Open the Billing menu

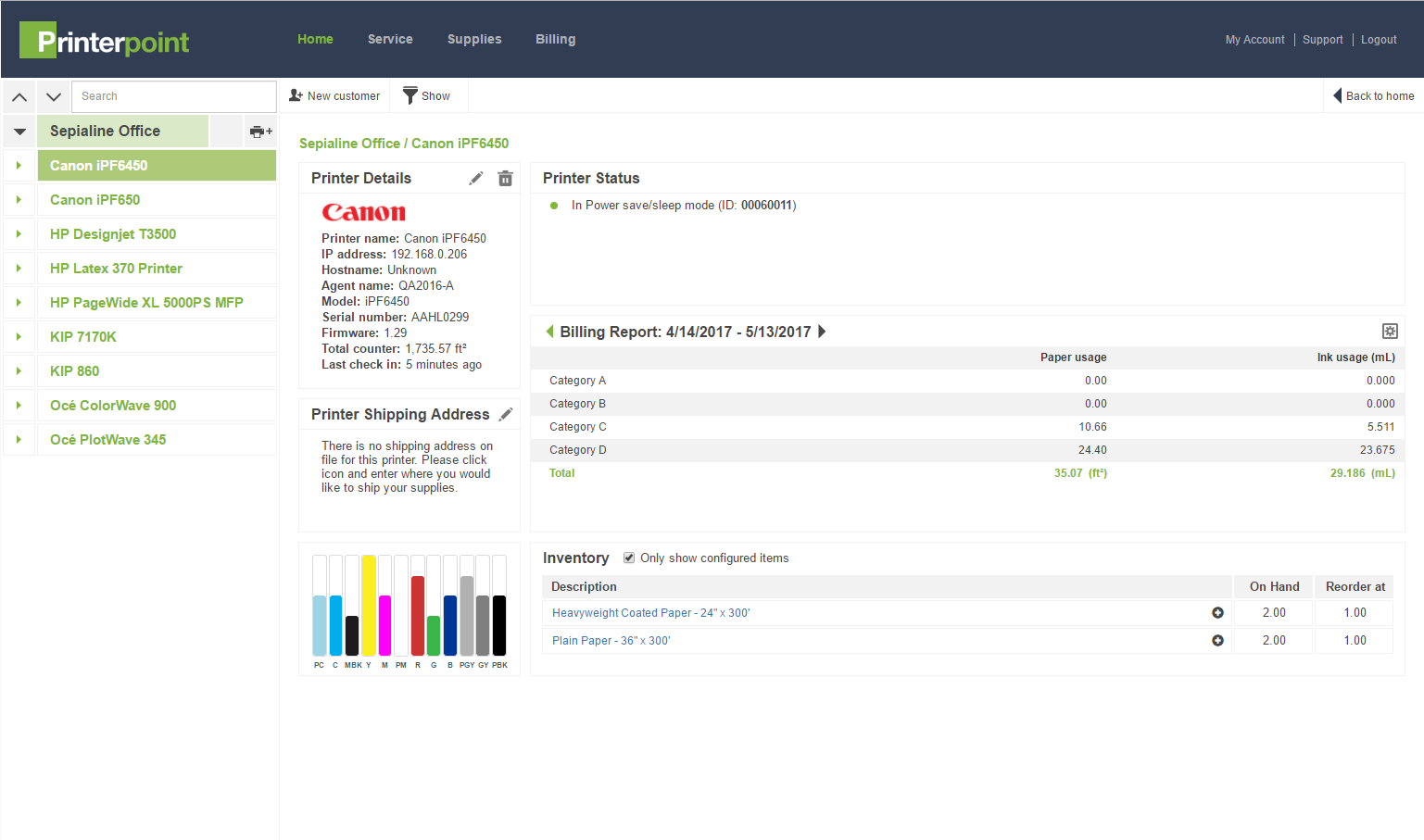coord(555,39)
